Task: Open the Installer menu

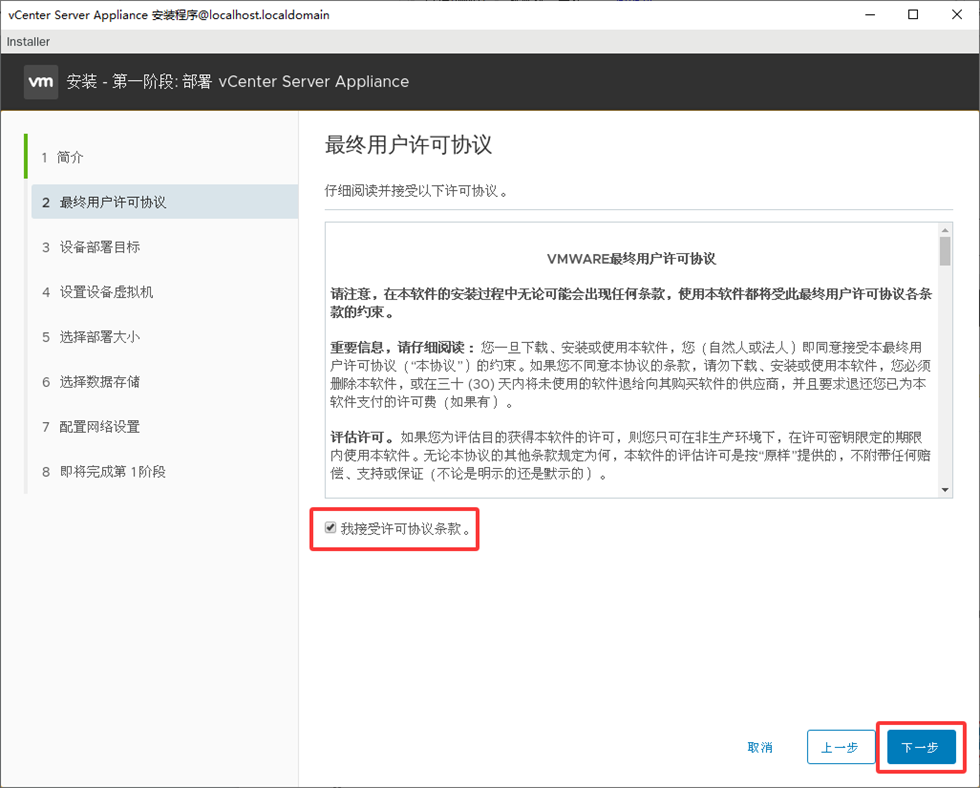Action: coord(28,42)
